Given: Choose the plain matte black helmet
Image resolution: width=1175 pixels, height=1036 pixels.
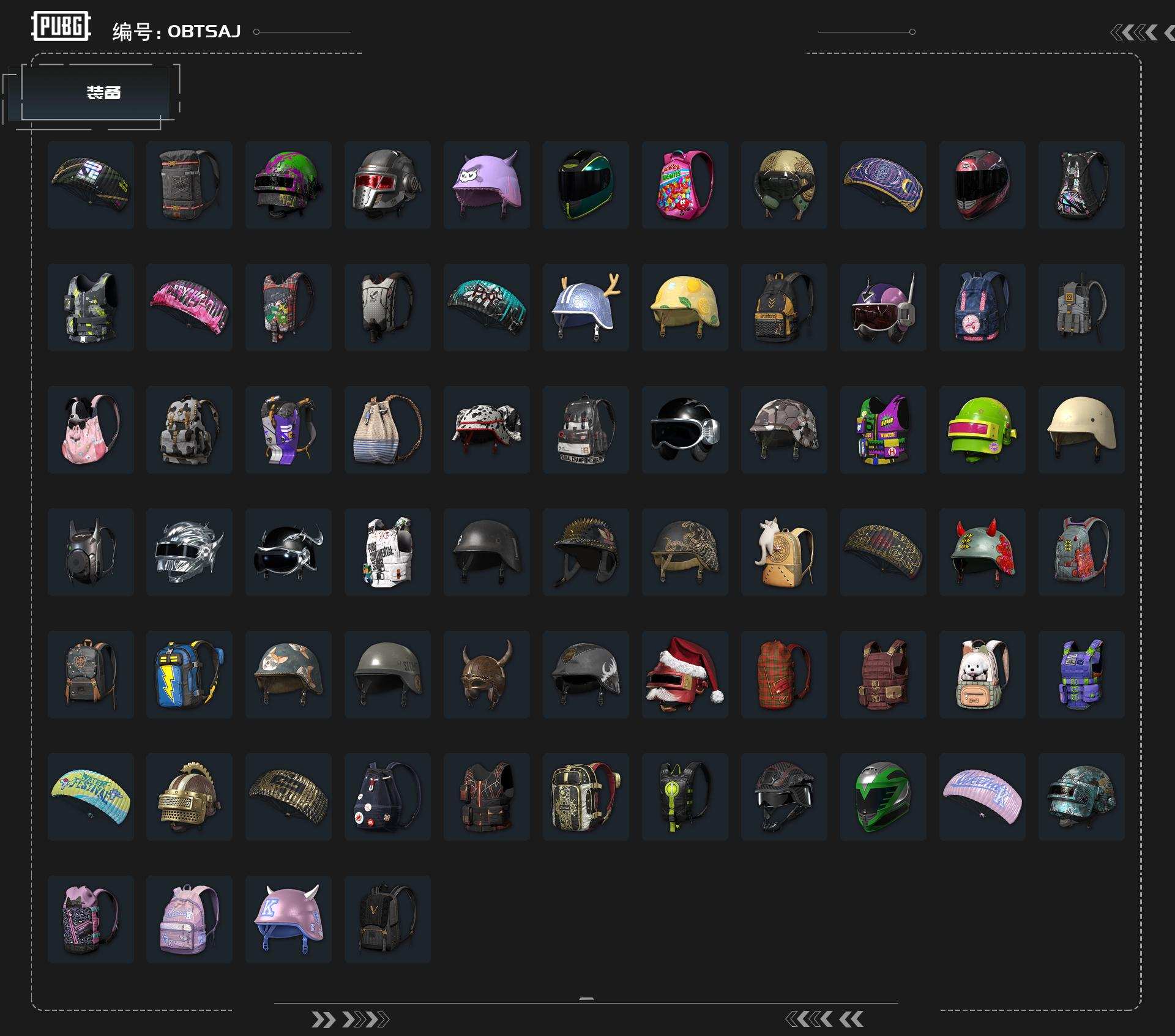Looking at the screenshot, I should [487, 552].
